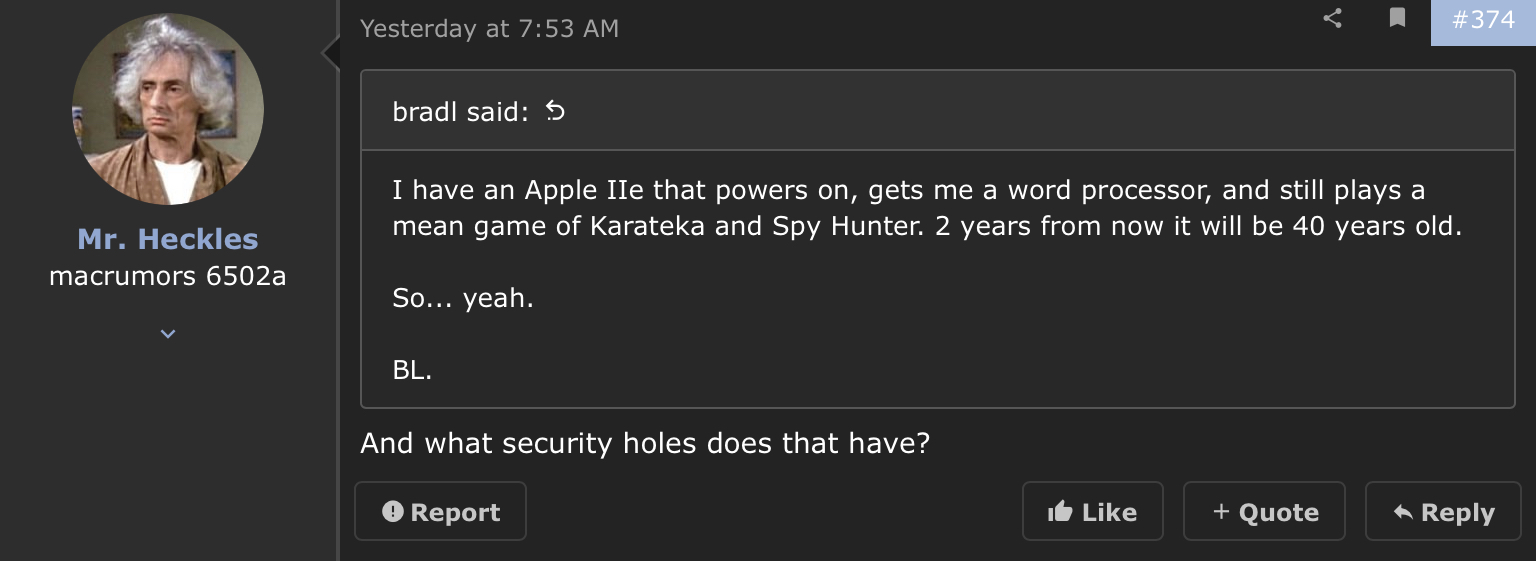Click the exclamation icon in the Report button
The image size is (1536, 561).
(x=393, y=512)
